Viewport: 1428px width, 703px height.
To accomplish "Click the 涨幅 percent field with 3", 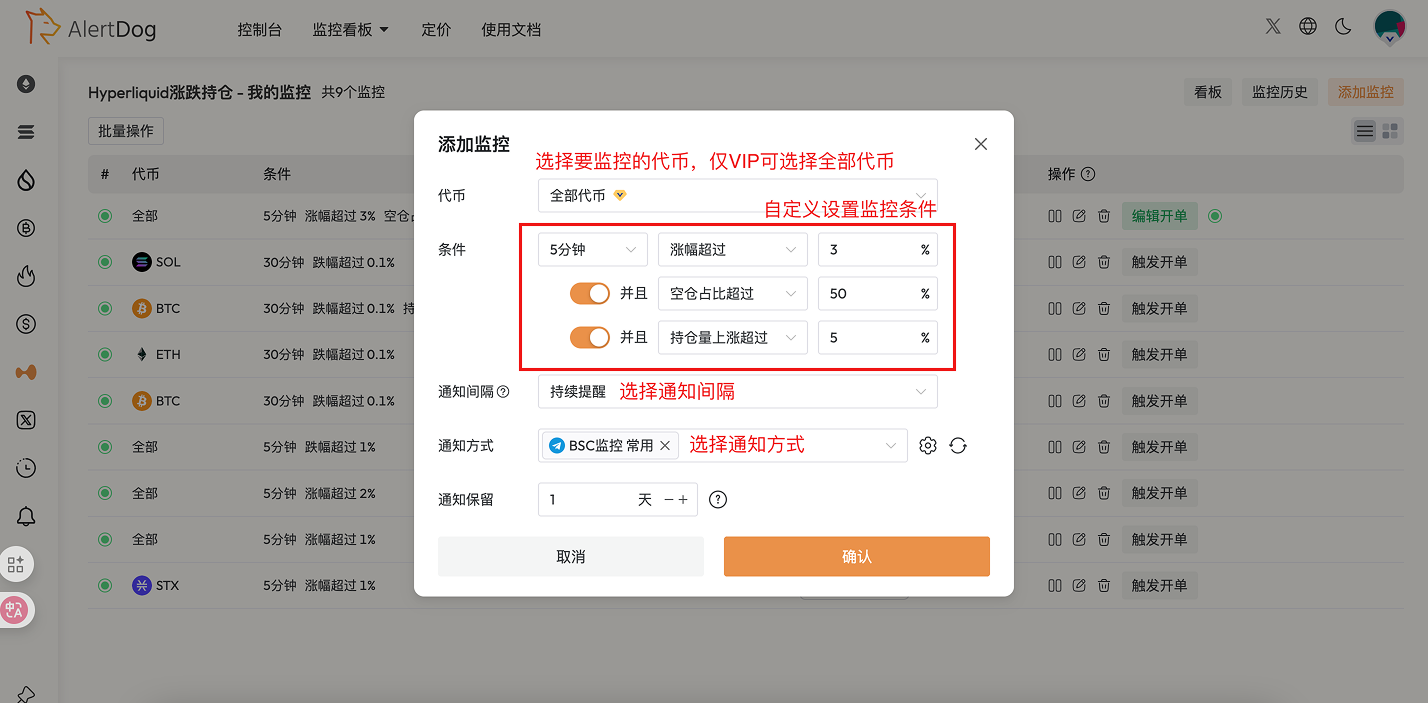I will (x=878, y=250).
